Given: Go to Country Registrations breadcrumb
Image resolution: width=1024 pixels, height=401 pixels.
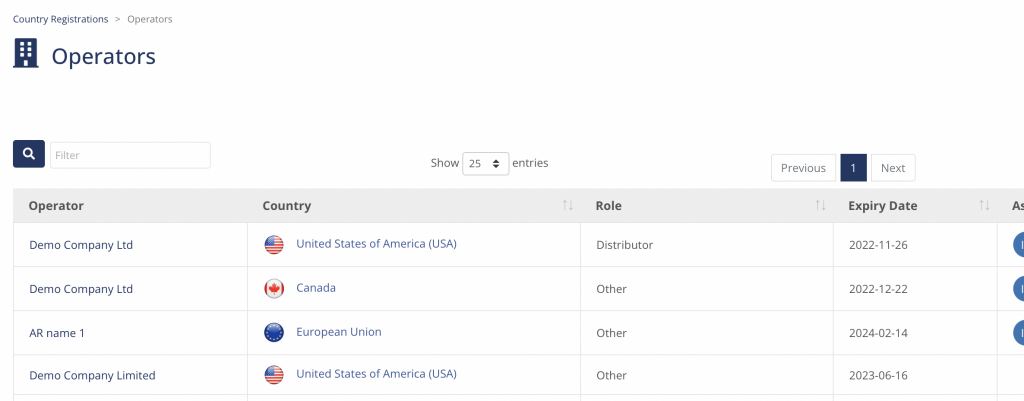Looking at the screenshot, I should click(x=61, y=19).
